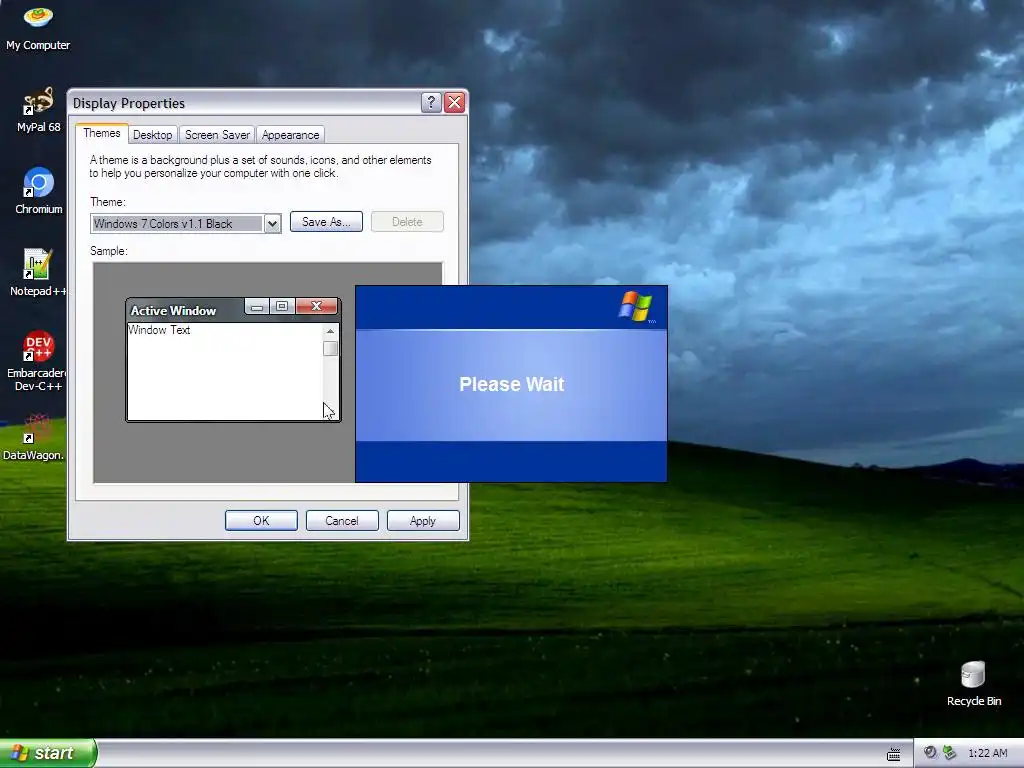Launch MyPal 68 browser shortcut
The width and height of the screenshot is (1024, 768).
38,110
